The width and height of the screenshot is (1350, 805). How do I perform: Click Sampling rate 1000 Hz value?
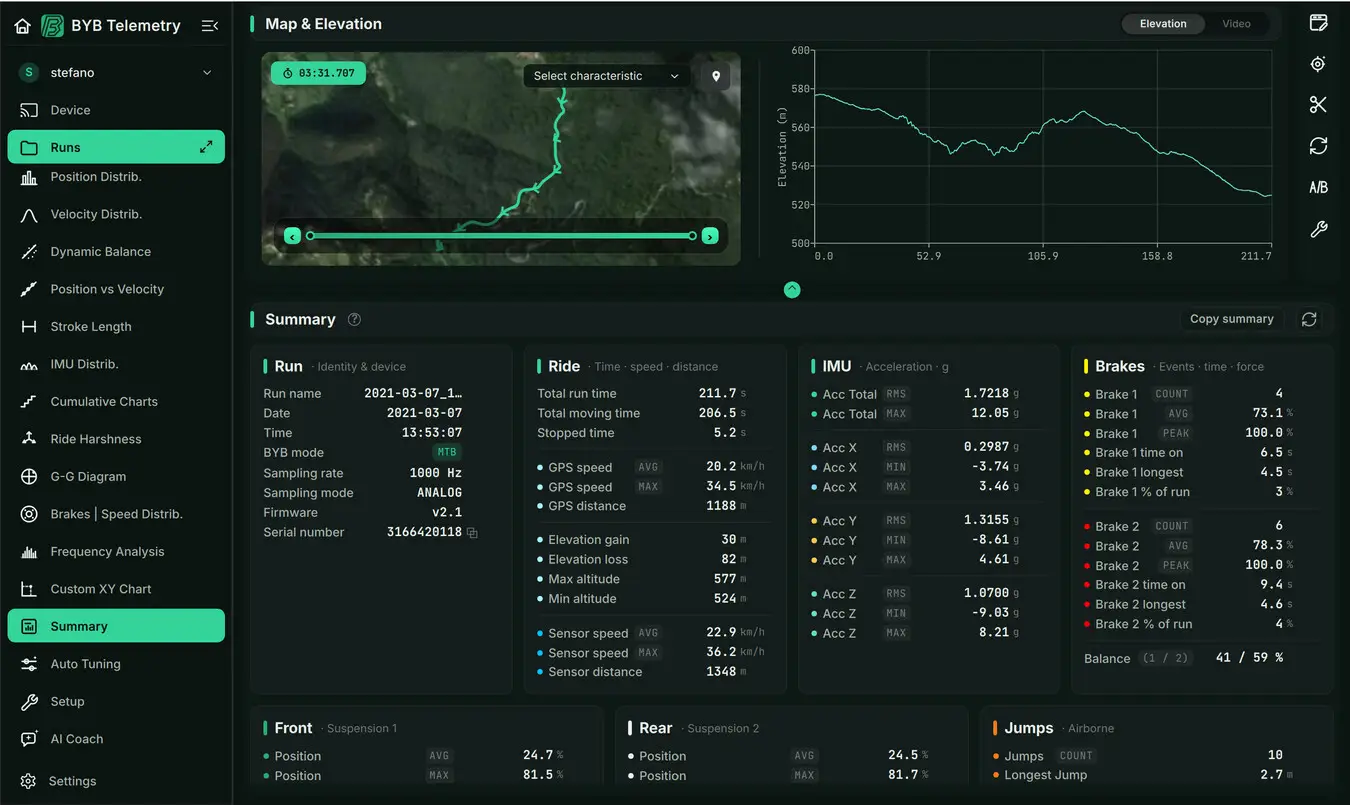pyautogui.click(x=436, y=473)
